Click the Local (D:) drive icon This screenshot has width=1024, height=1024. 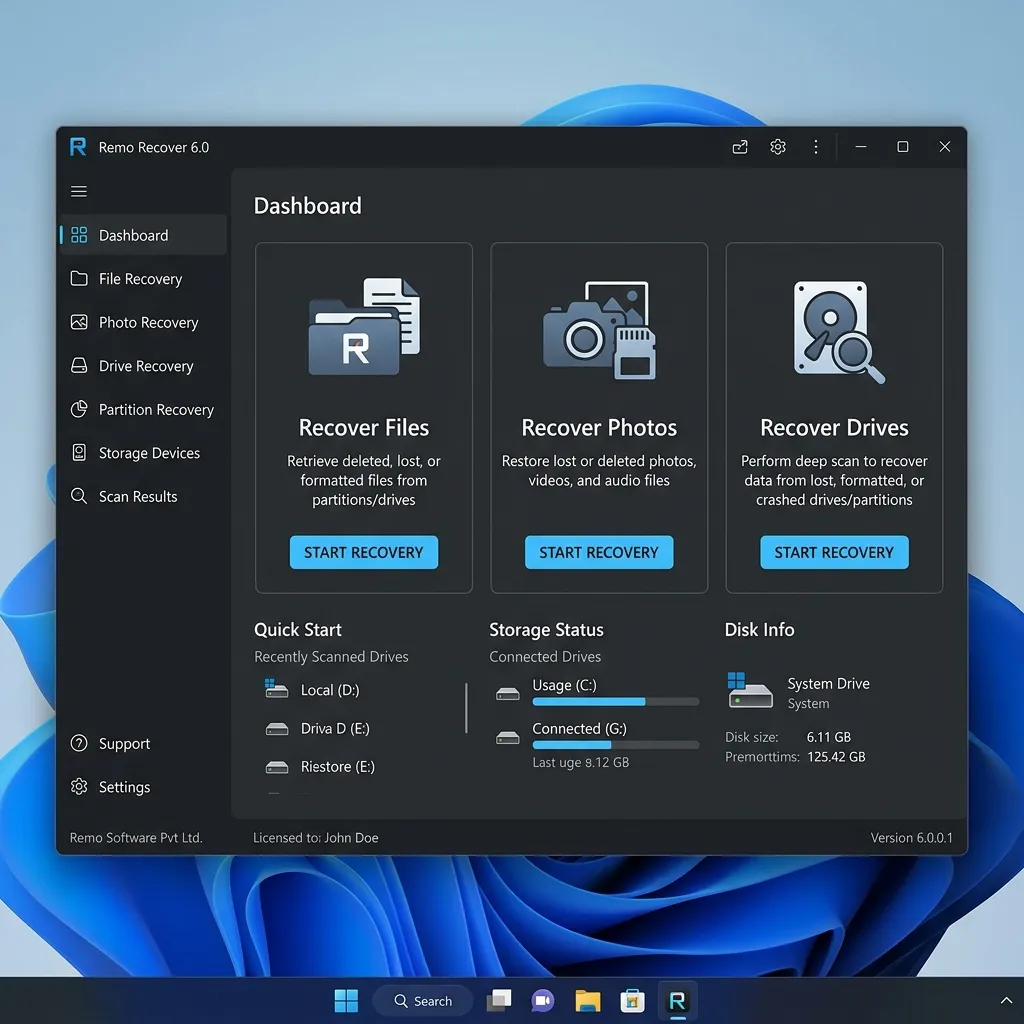pos(276,688)
